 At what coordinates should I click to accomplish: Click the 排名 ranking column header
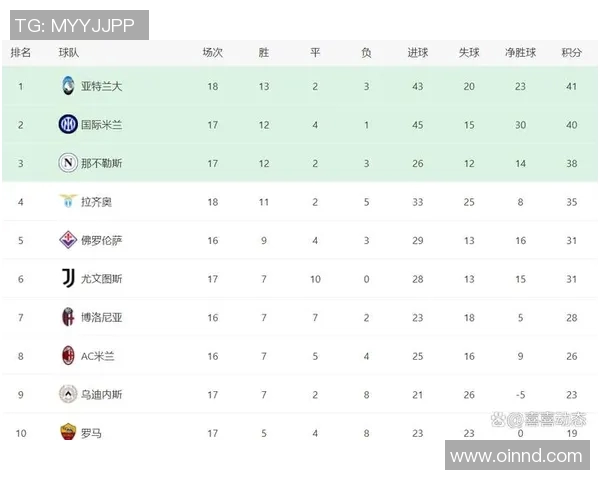pos(21,52)
